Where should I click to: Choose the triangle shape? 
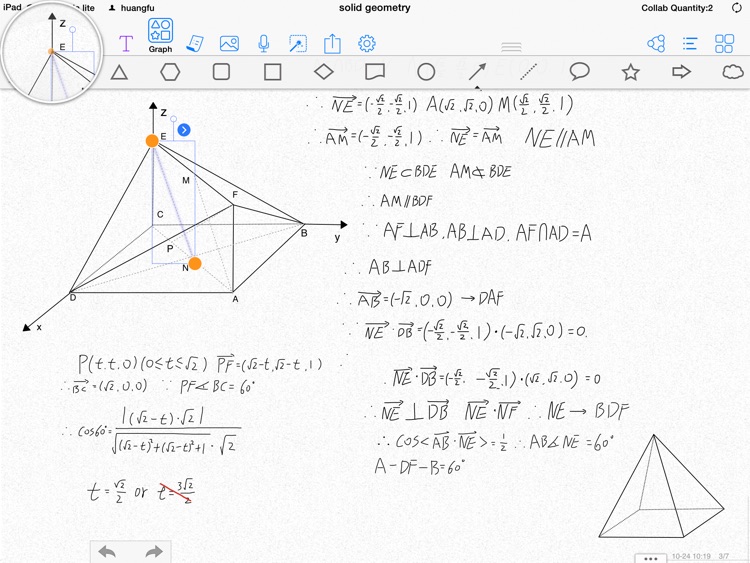point(119,73)
